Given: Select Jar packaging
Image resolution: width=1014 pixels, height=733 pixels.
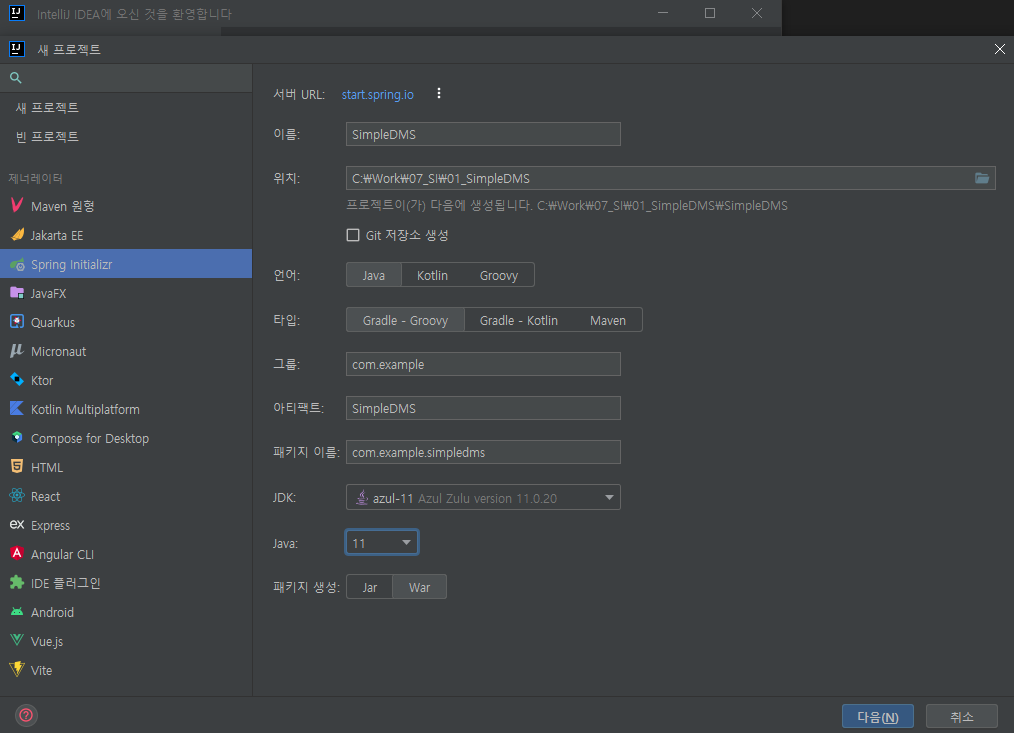Looking at the screenshot, I should [x=369, y=587].
